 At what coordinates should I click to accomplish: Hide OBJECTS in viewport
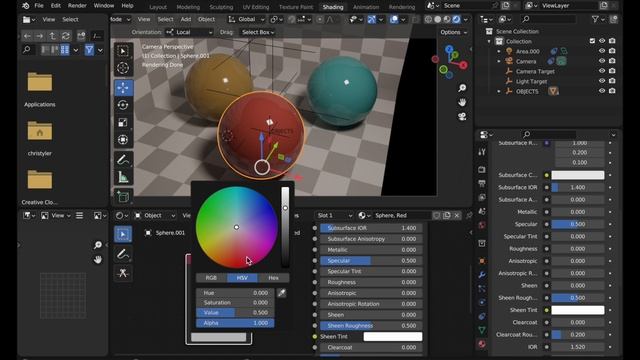pos(602,91)
